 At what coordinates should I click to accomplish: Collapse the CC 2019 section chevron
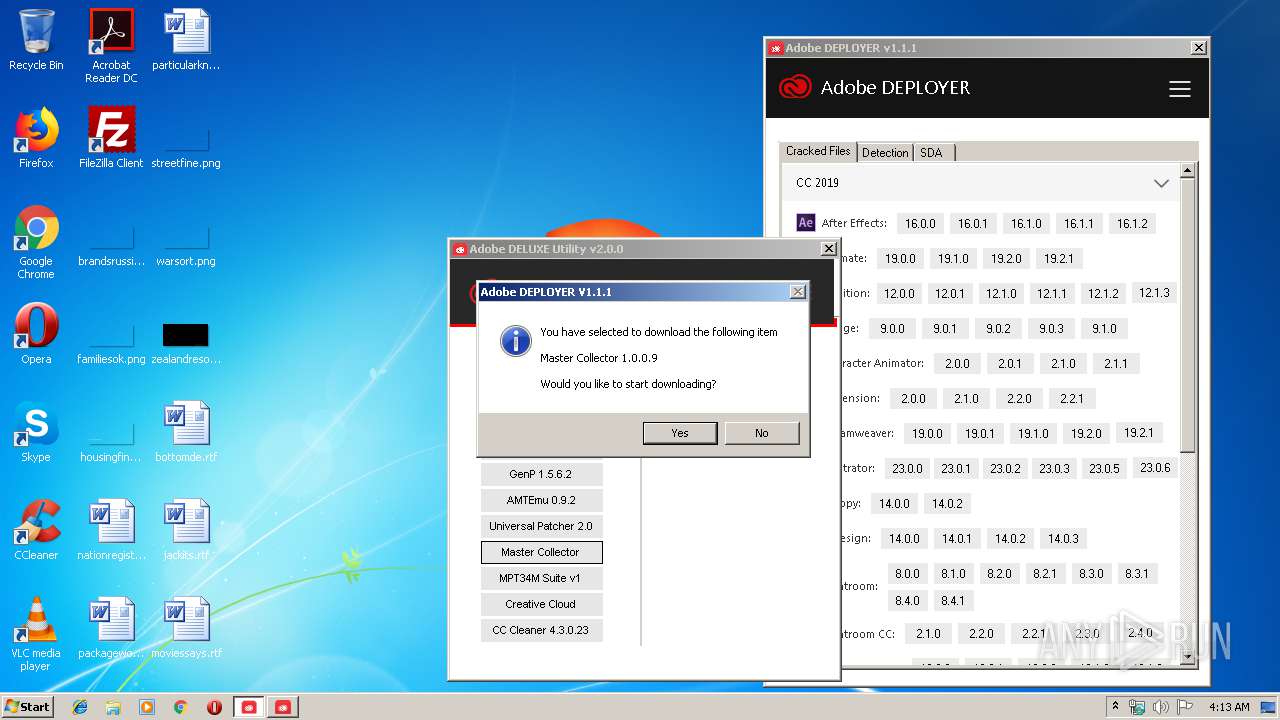coord(1161,183)
